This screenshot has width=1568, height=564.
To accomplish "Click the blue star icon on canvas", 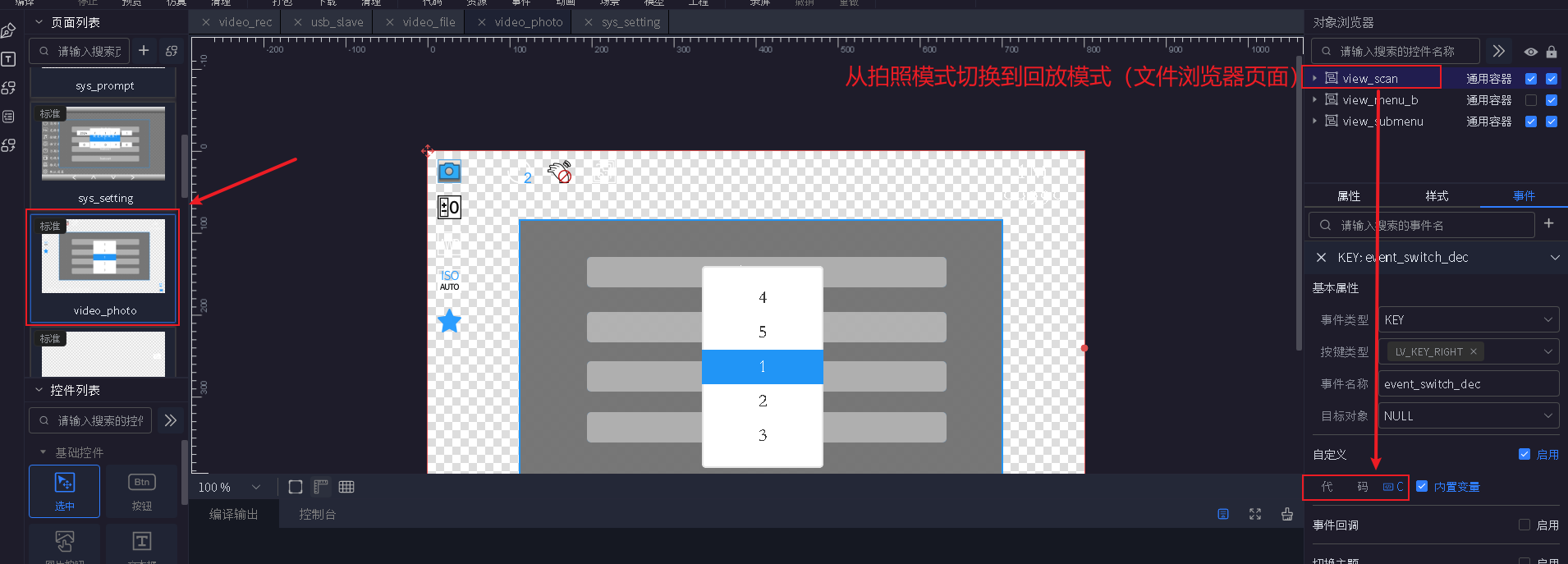I will (x=449, y=321).
